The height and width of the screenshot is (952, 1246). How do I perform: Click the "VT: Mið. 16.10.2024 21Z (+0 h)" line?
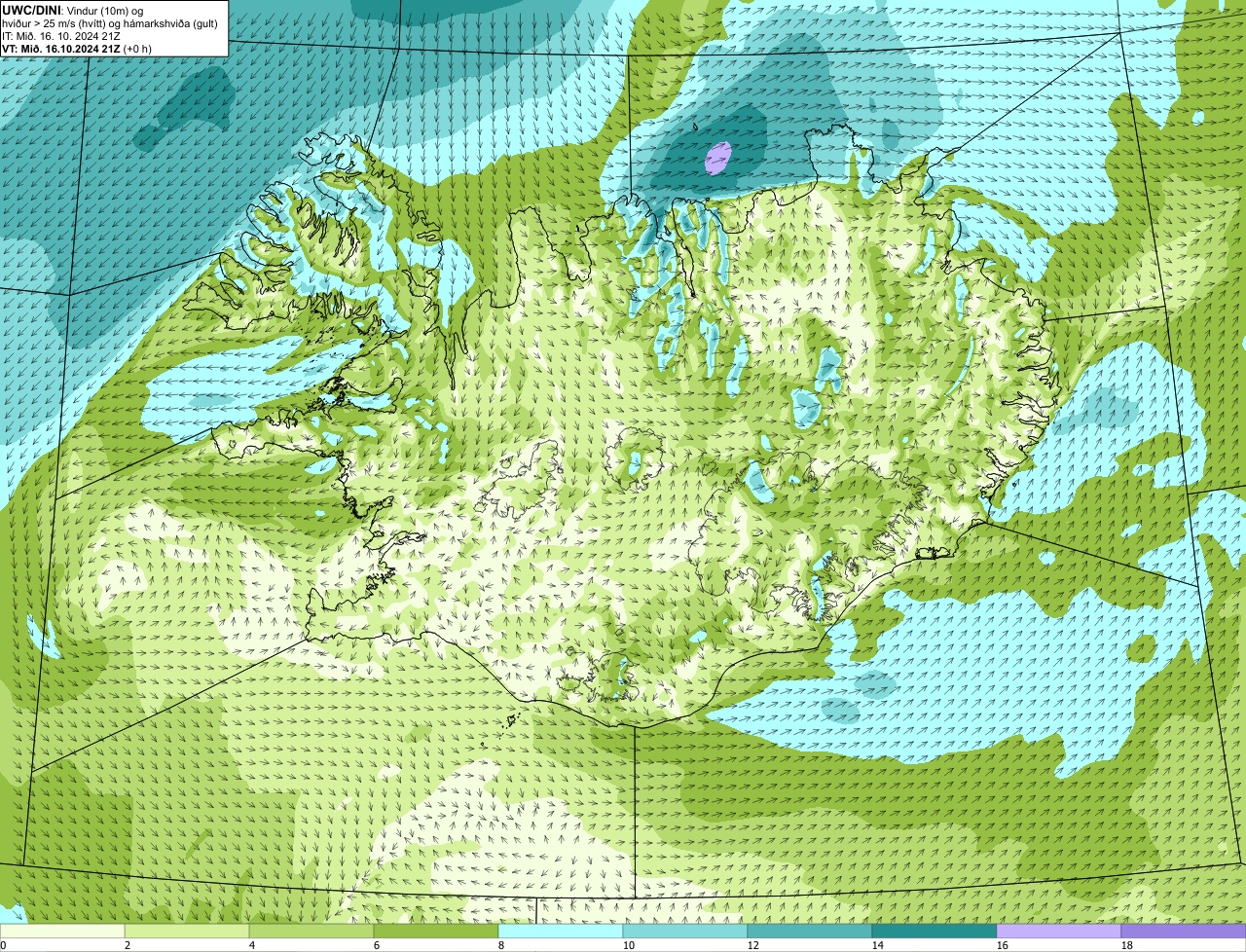(77, 48)
